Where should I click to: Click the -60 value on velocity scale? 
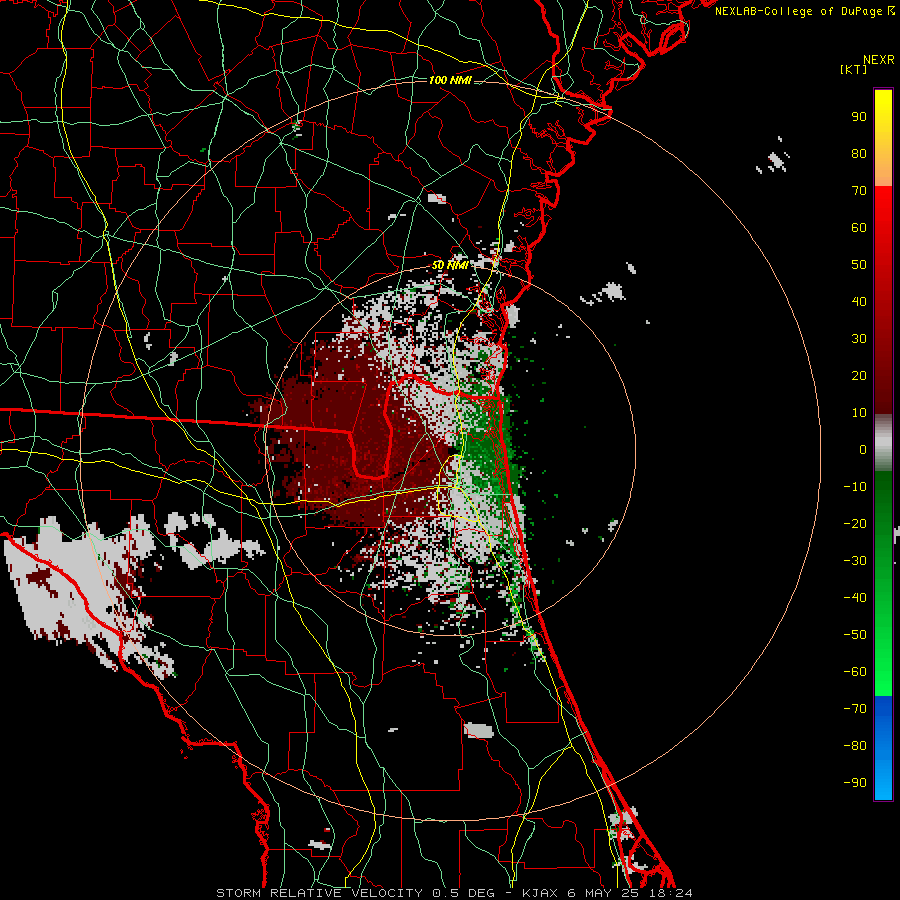[855, 672]
